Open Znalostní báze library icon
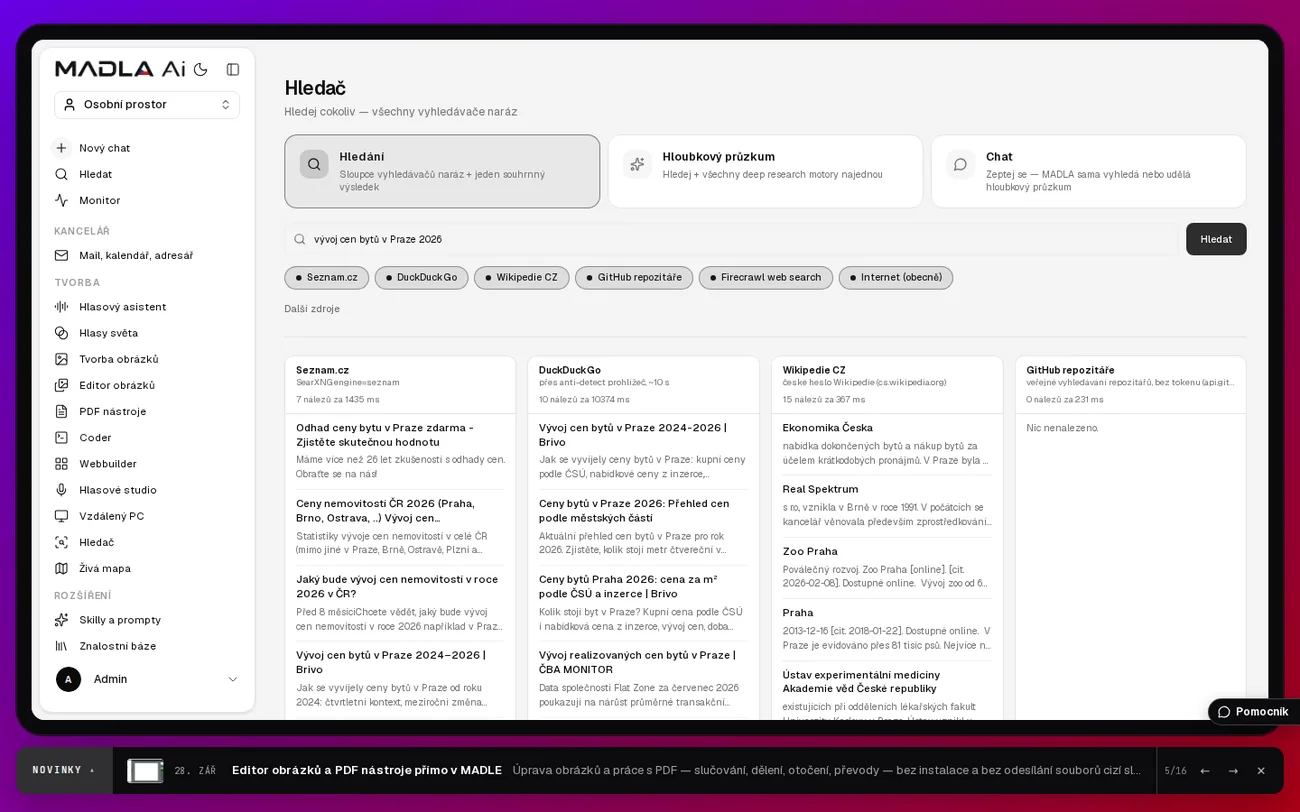This screenshot has height=812, width=1300. click(x=61, y=646)
